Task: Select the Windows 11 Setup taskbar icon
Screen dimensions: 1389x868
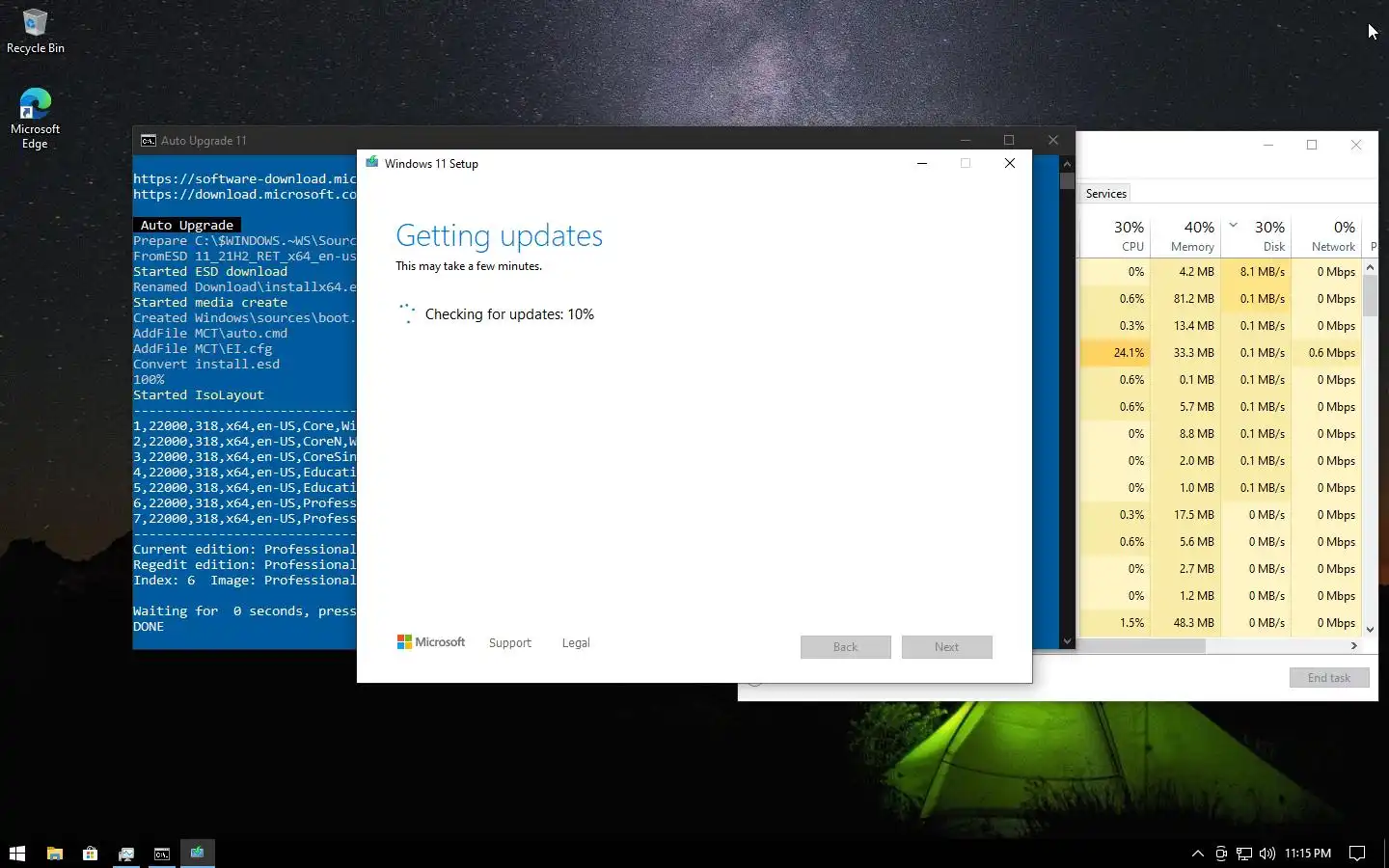Action: pos(198,853)
